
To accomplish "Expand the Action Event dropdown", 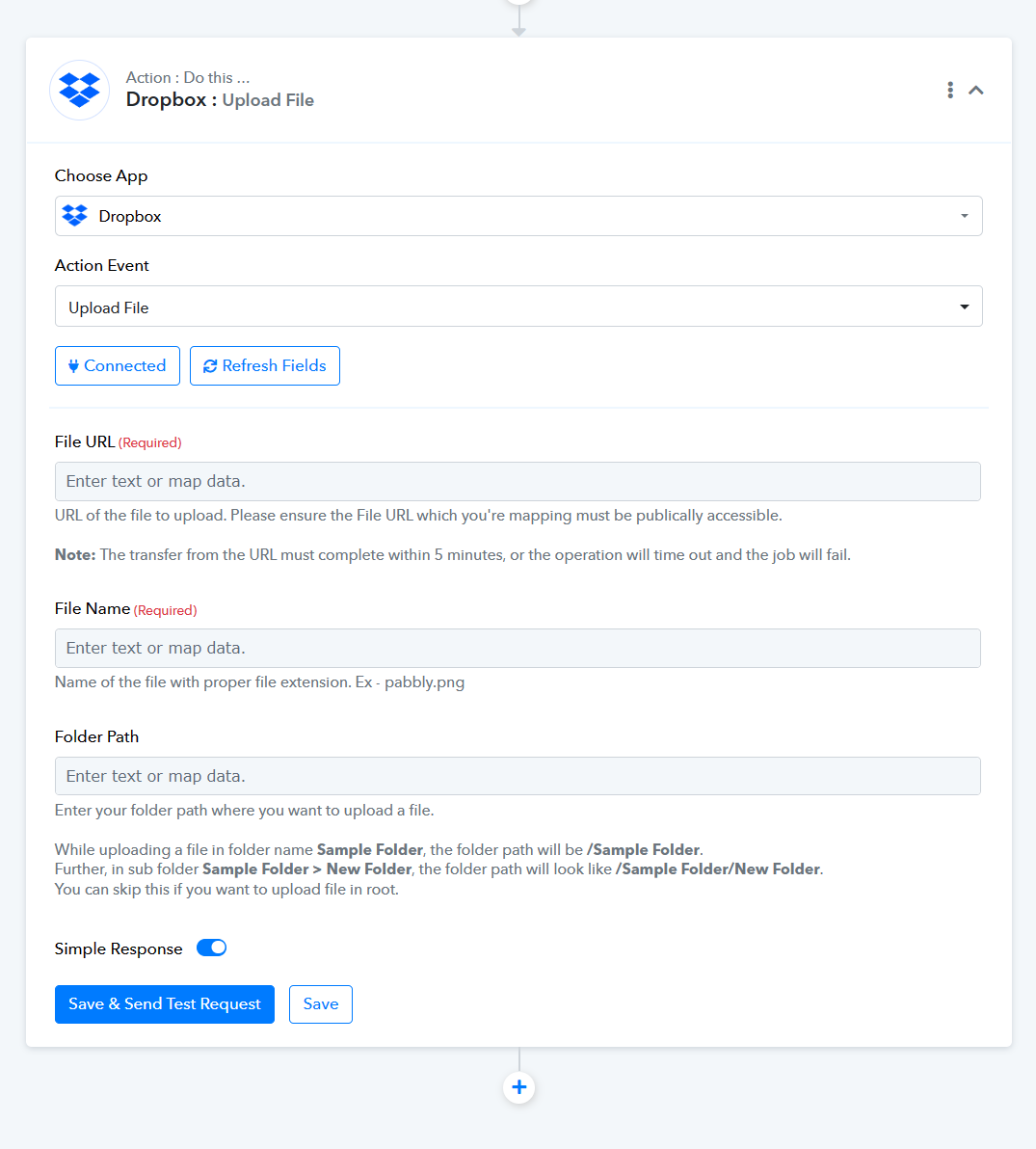I will pos(964,307).
